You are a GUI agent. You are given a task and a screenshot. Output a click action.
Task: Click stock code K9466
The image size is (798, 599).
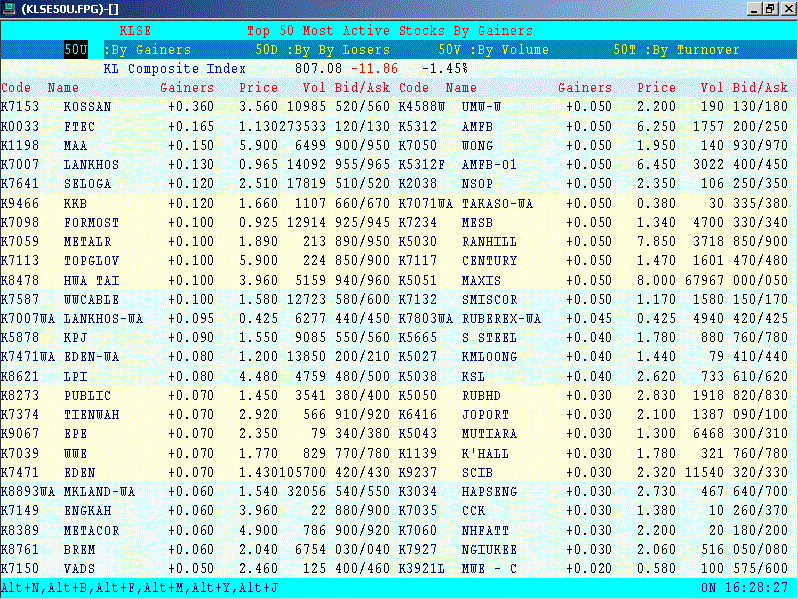[20, 204]
